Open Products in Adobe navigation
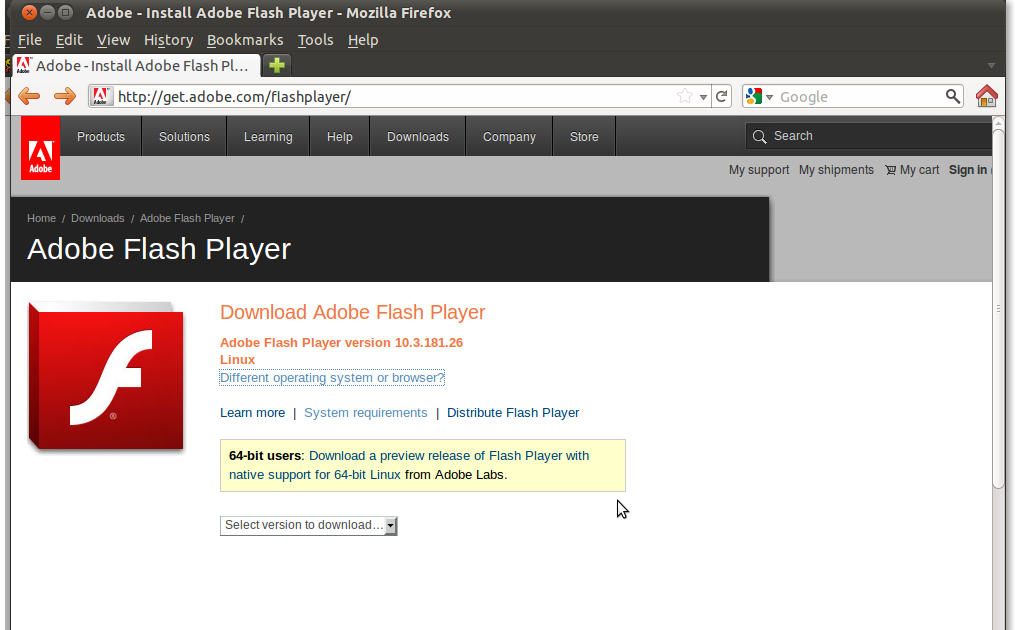 tap(101, 137)
